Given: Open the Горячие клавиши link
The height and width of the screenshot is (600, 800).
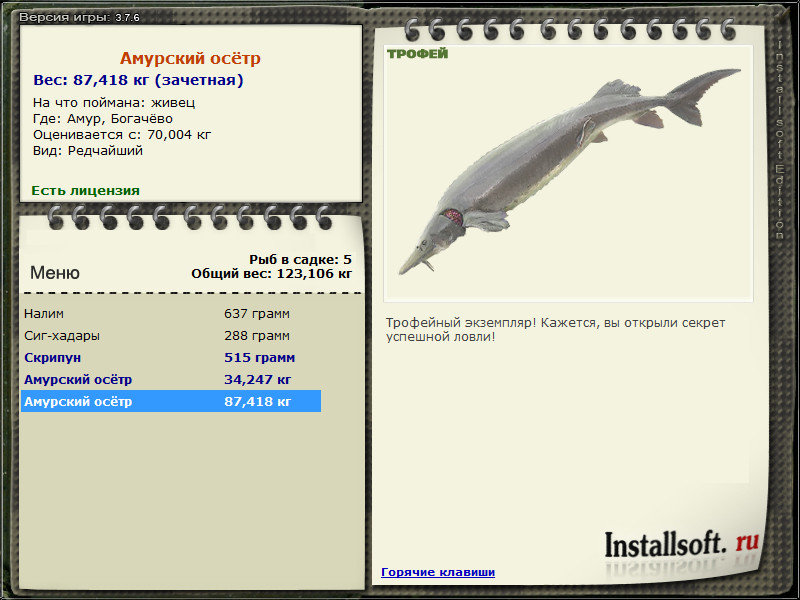Looking at the screenshot, I should [438, 572].
